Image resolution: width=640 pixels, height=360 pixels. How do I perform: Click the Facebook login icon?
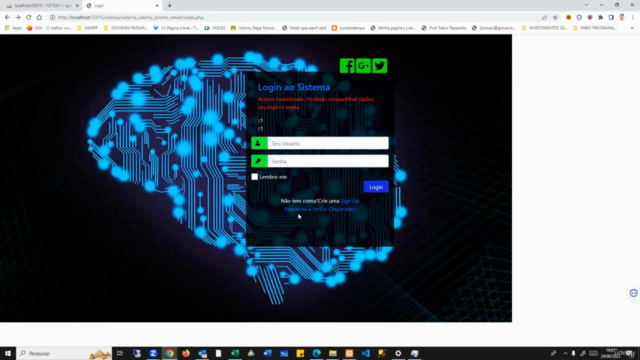347,66
